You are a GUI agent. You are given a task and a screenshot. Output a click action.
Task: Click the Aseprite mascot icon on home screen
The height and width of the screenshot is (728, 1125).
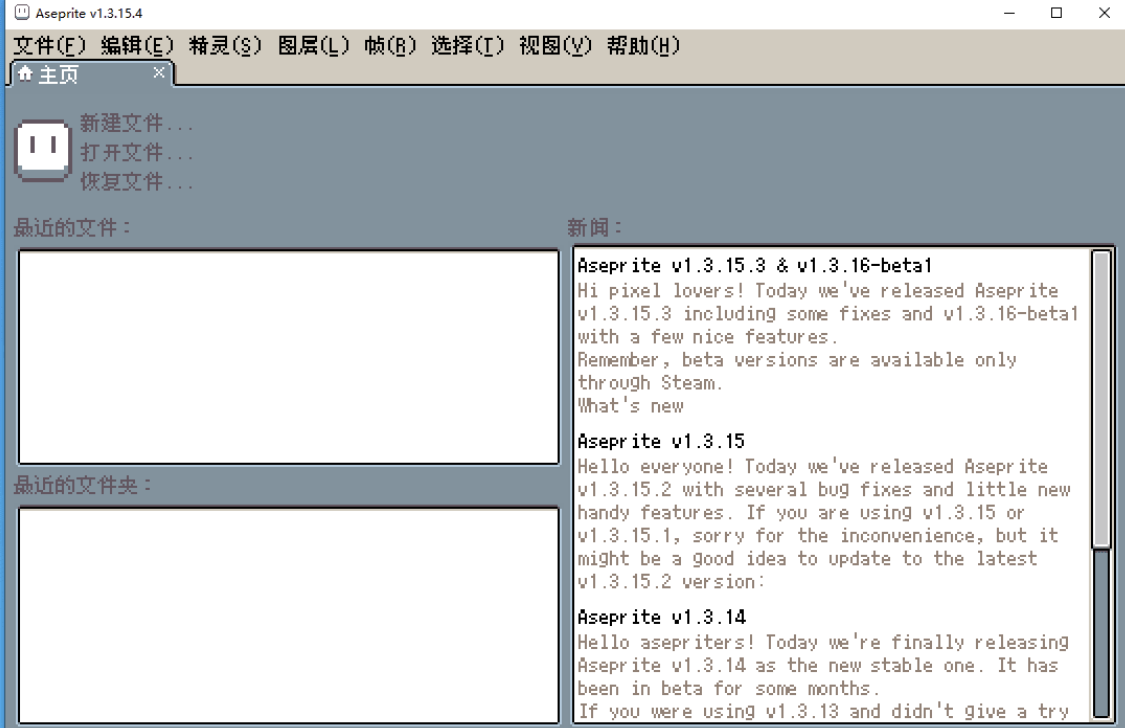pos(42,148)
